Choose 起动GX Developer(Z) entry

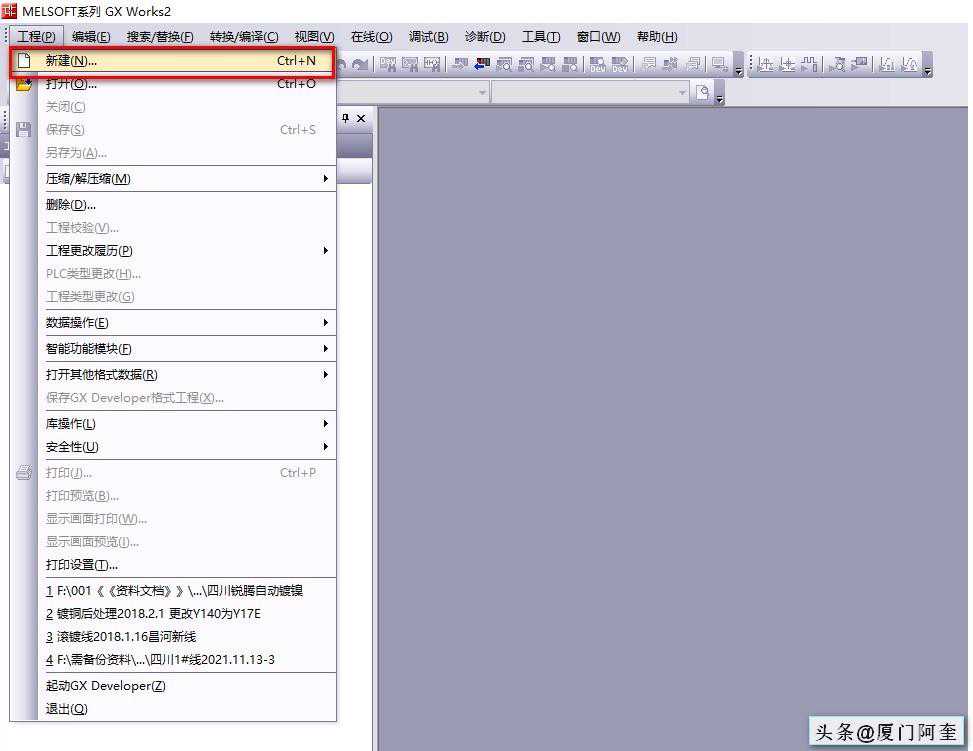[105, 686]
